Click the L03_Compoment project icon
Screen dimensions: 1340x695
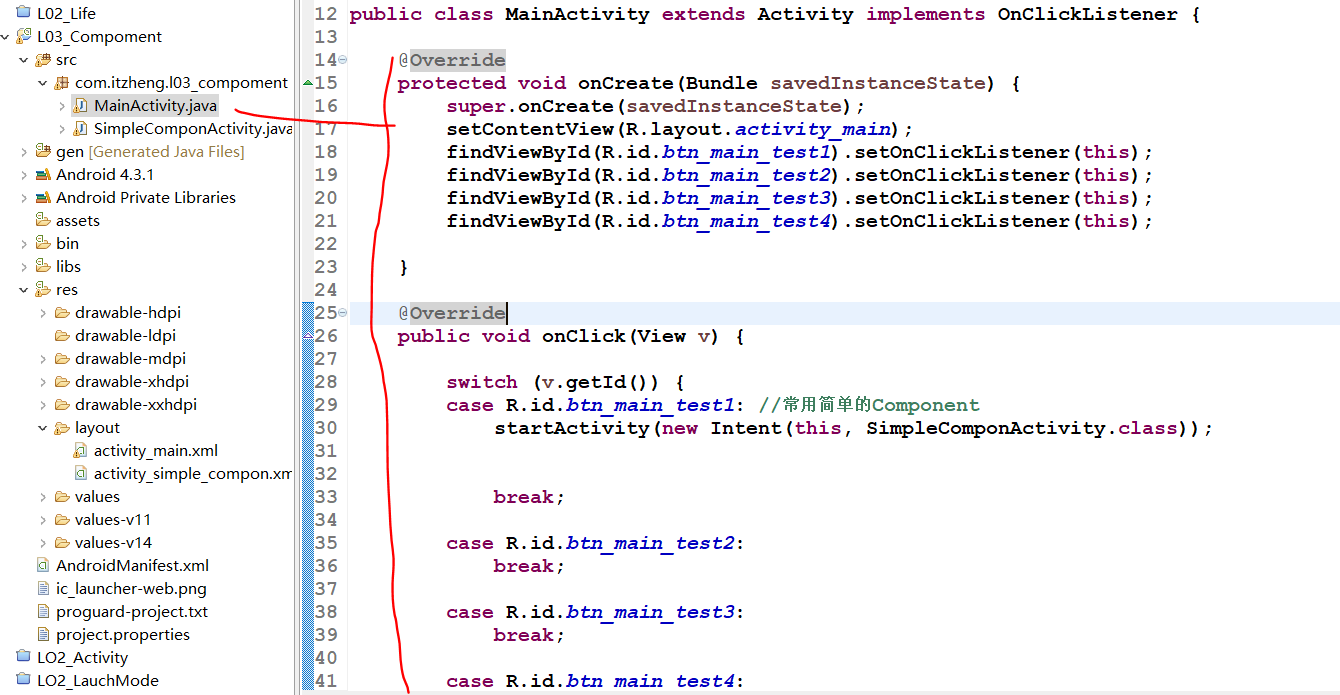point(24,36)
